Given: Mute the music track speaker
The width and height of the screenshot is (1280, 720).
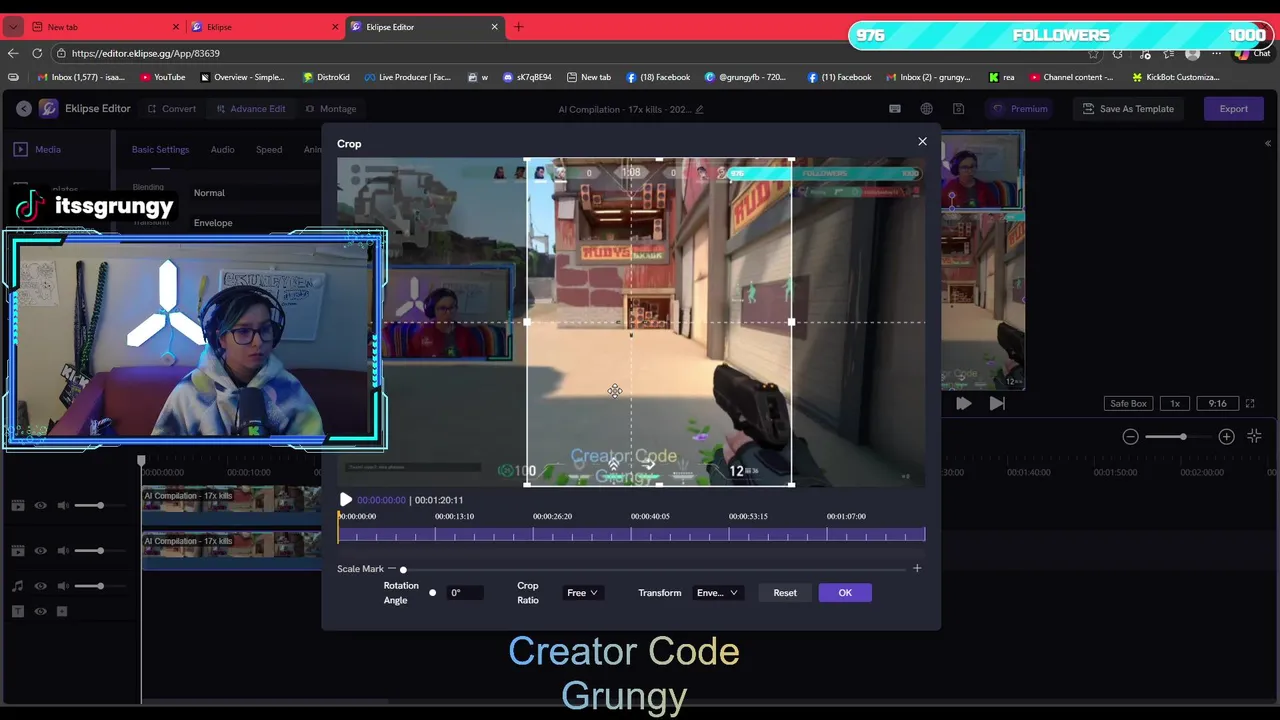Looking at the screenshot, I should coord(63,586).
